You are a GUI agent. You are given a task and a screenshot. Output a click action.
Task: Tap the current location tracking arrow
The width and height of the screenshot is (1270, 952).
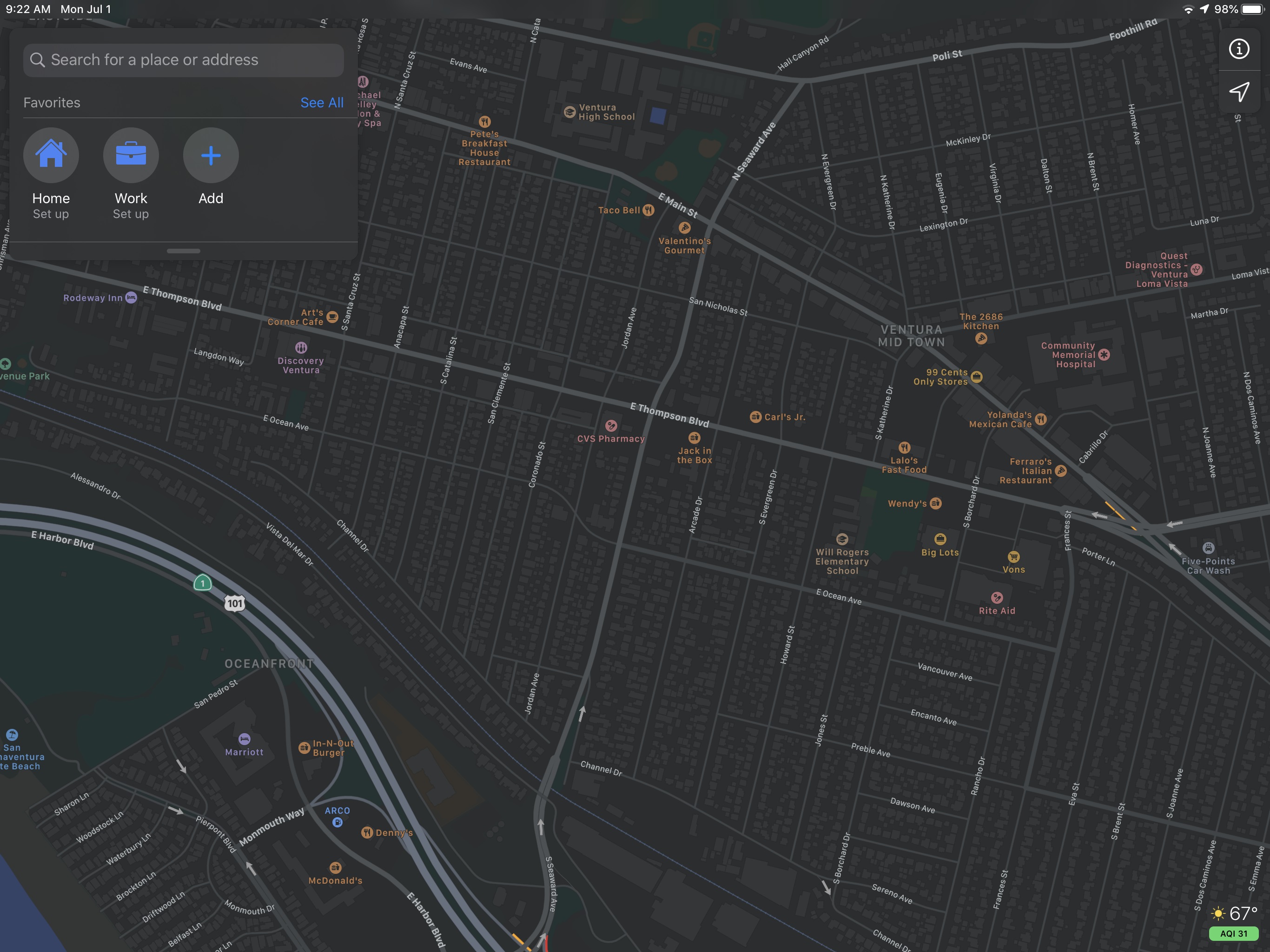(x=1238, y=92)
